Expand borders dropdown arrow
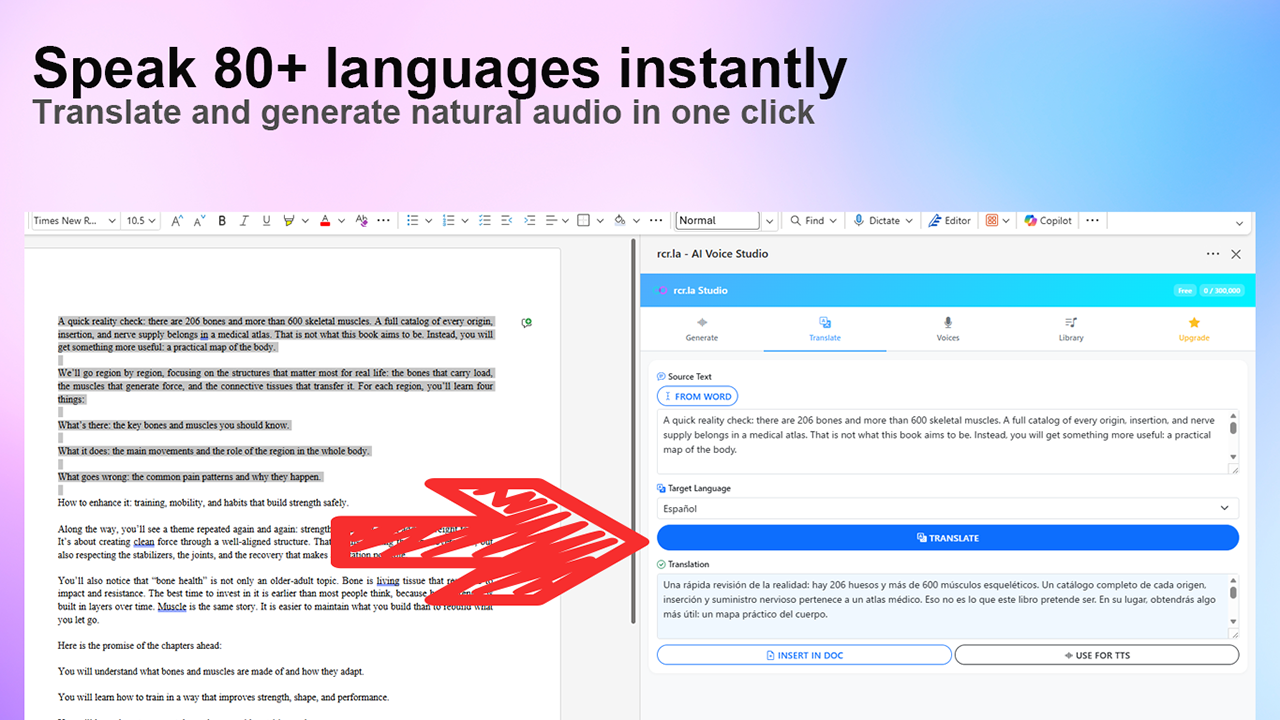Screen dimensions: 1280x720 600,221
